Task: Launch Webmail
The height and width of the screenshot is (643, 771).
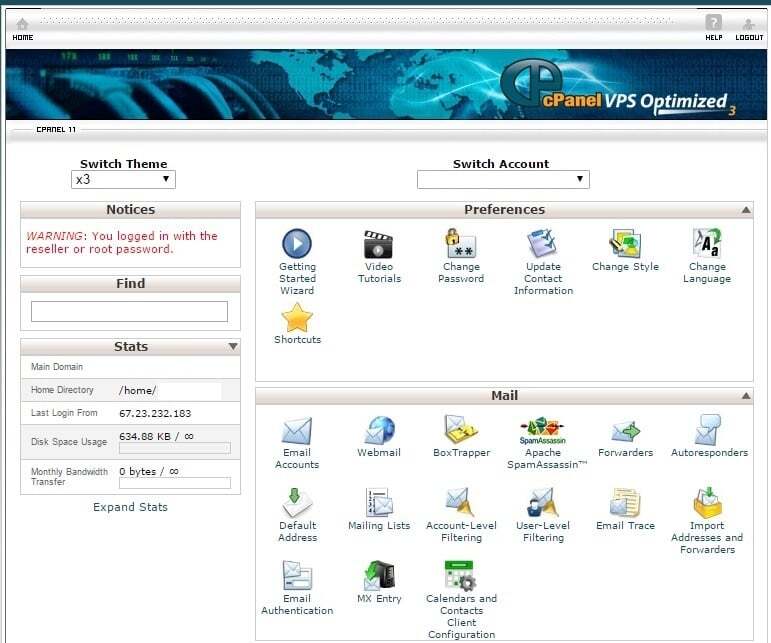Action: click(x=379, y=437)
